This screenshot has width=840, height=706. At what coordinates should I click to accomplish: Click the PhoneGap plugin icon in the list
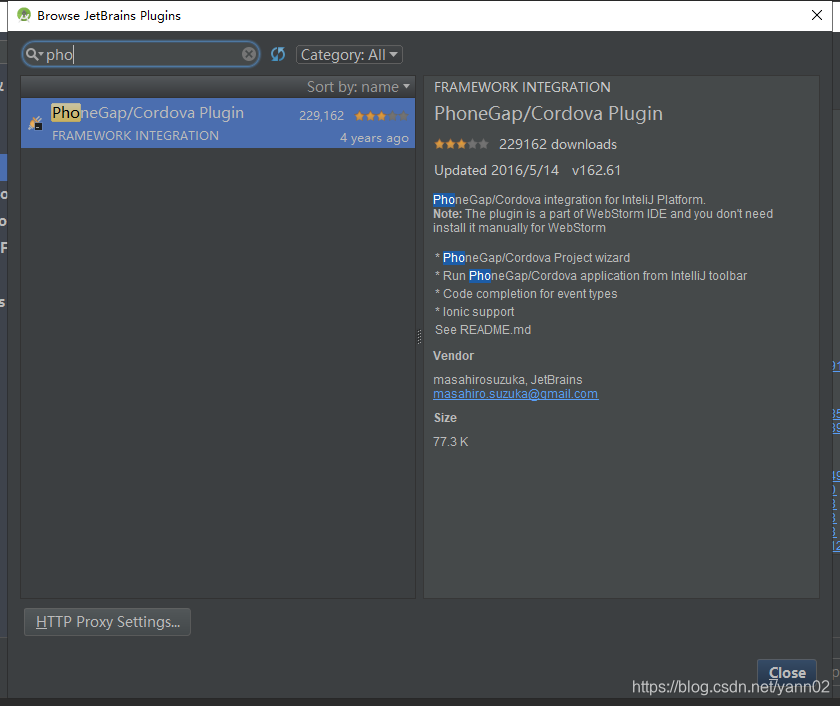click(x=35, y=123)
